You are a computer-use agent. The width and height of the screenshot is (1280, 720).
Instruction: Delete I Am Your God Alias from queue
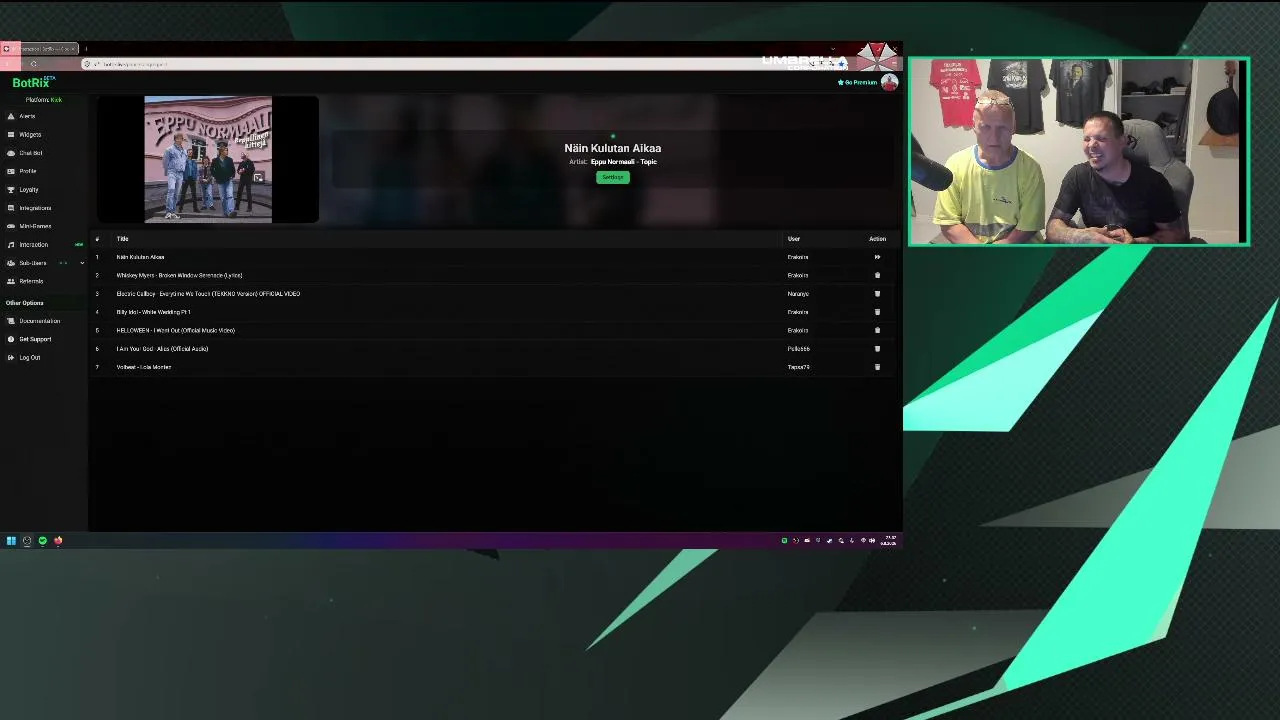tap(877, 349)
